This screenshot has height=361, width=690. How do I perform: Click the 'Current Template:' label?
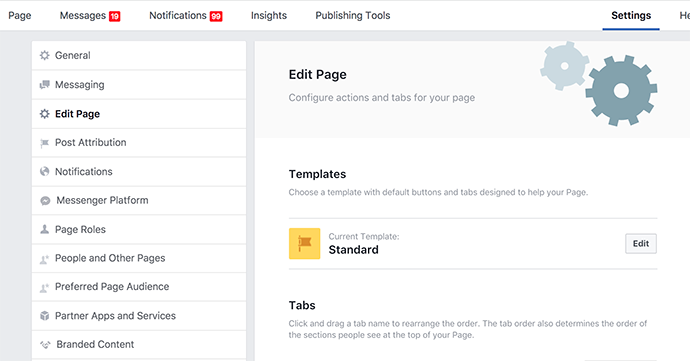364,236
